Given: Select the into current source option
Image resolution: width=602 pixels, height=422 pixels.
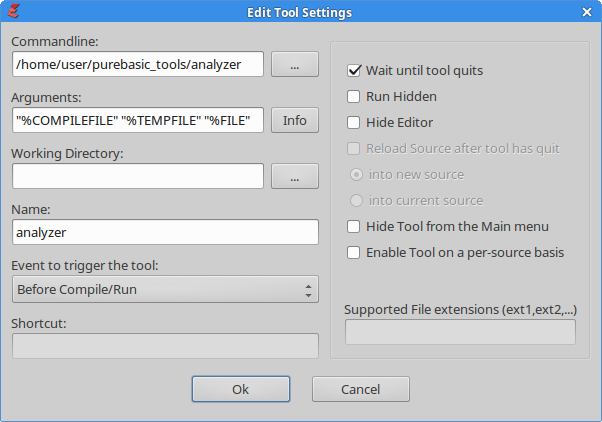Looking at the screenshot, I should click(357, 201).
